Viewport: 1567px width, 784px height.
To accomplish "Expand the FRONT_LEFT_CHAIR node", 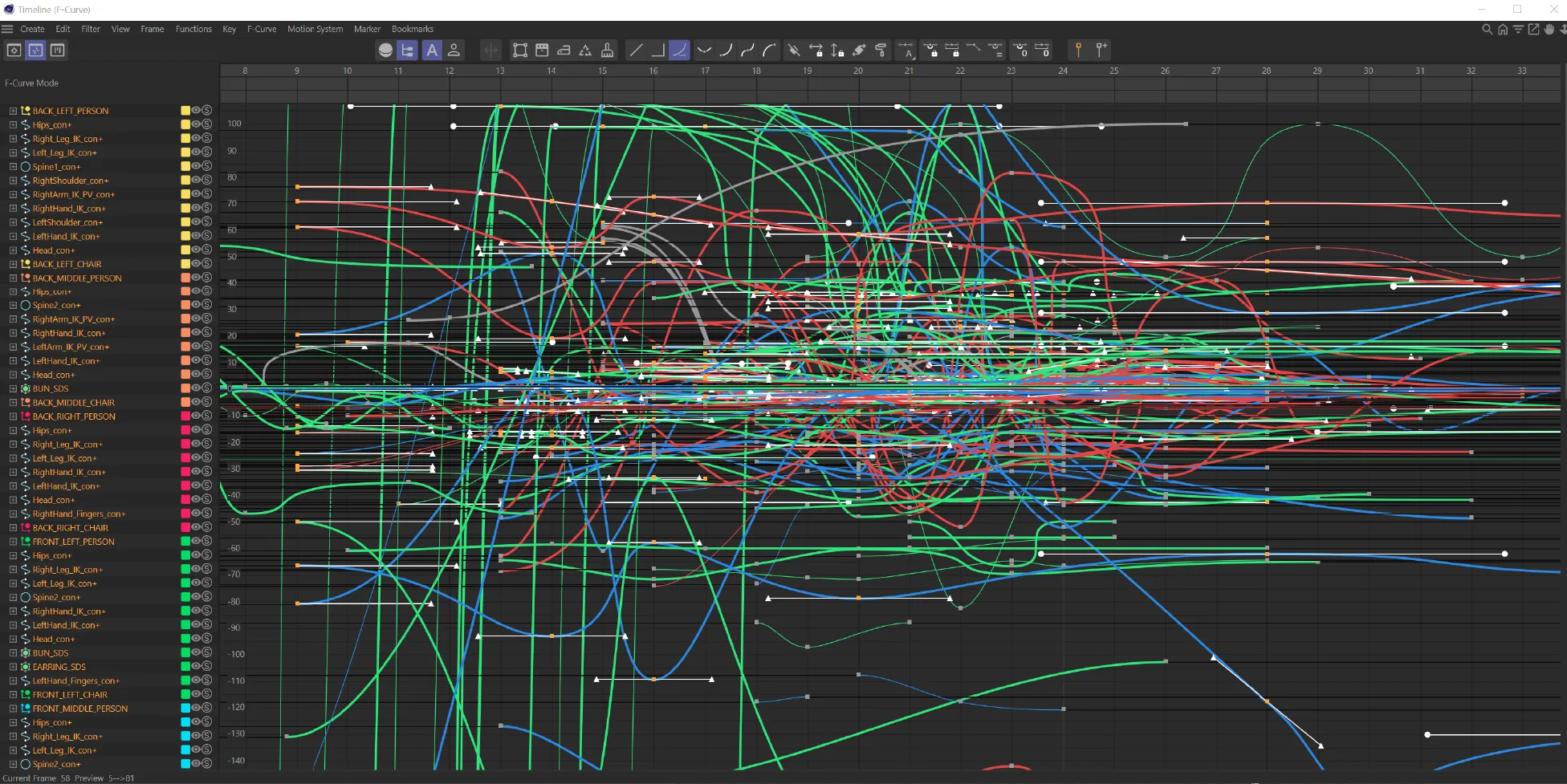I will click(x=12, y=694).
